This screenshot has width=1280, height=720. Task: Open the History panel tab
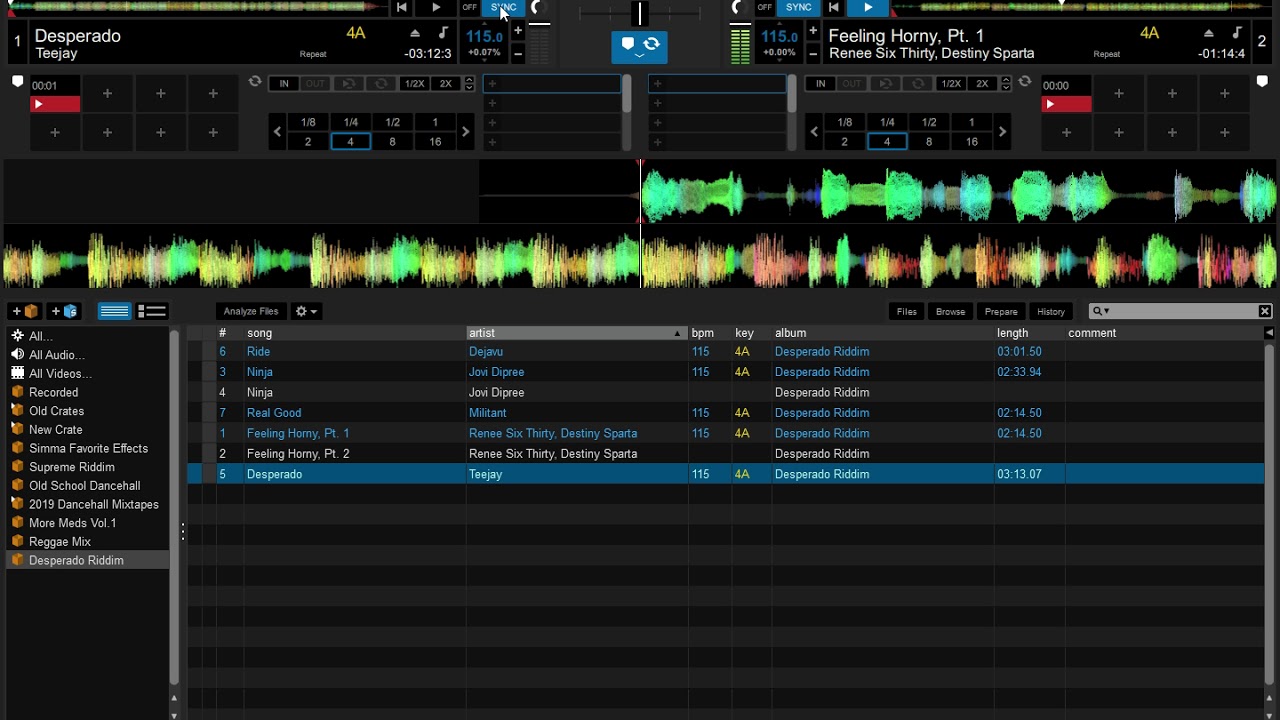[x=1051, y=311]
